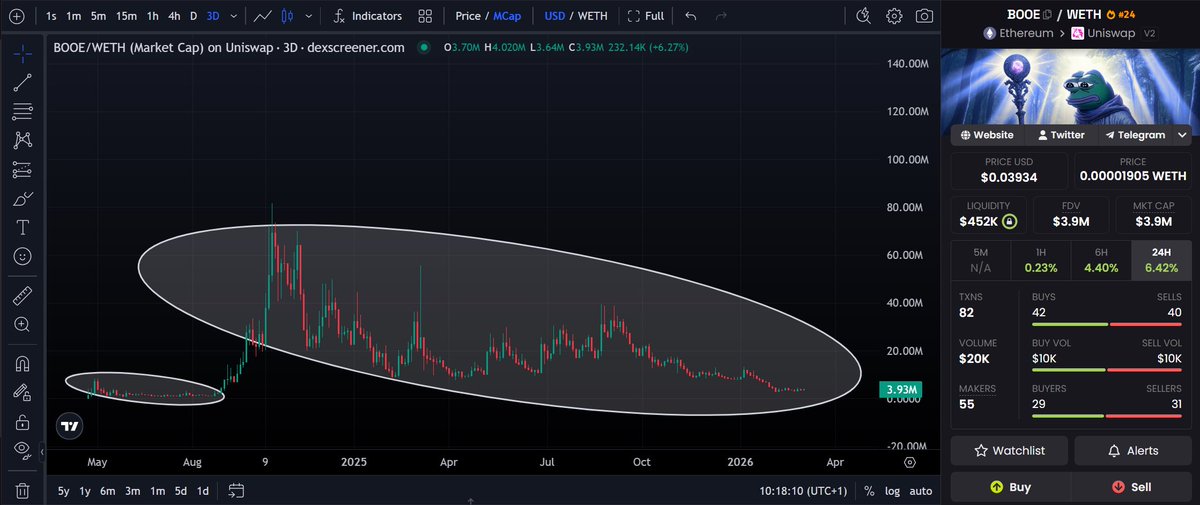Select the brush drawing tool

pos(22,198)
